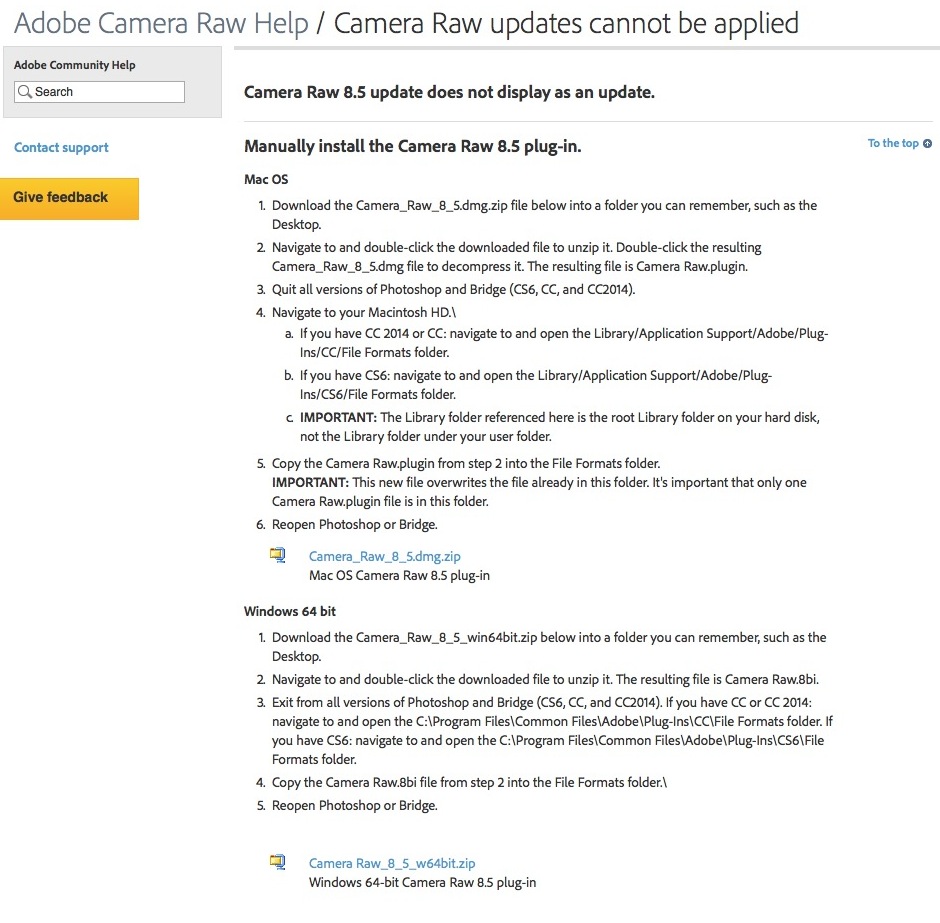Click the Manually install Camera Raw 8.5 plug-in heading
940x923 pixels.
click(x=412, y=146)
